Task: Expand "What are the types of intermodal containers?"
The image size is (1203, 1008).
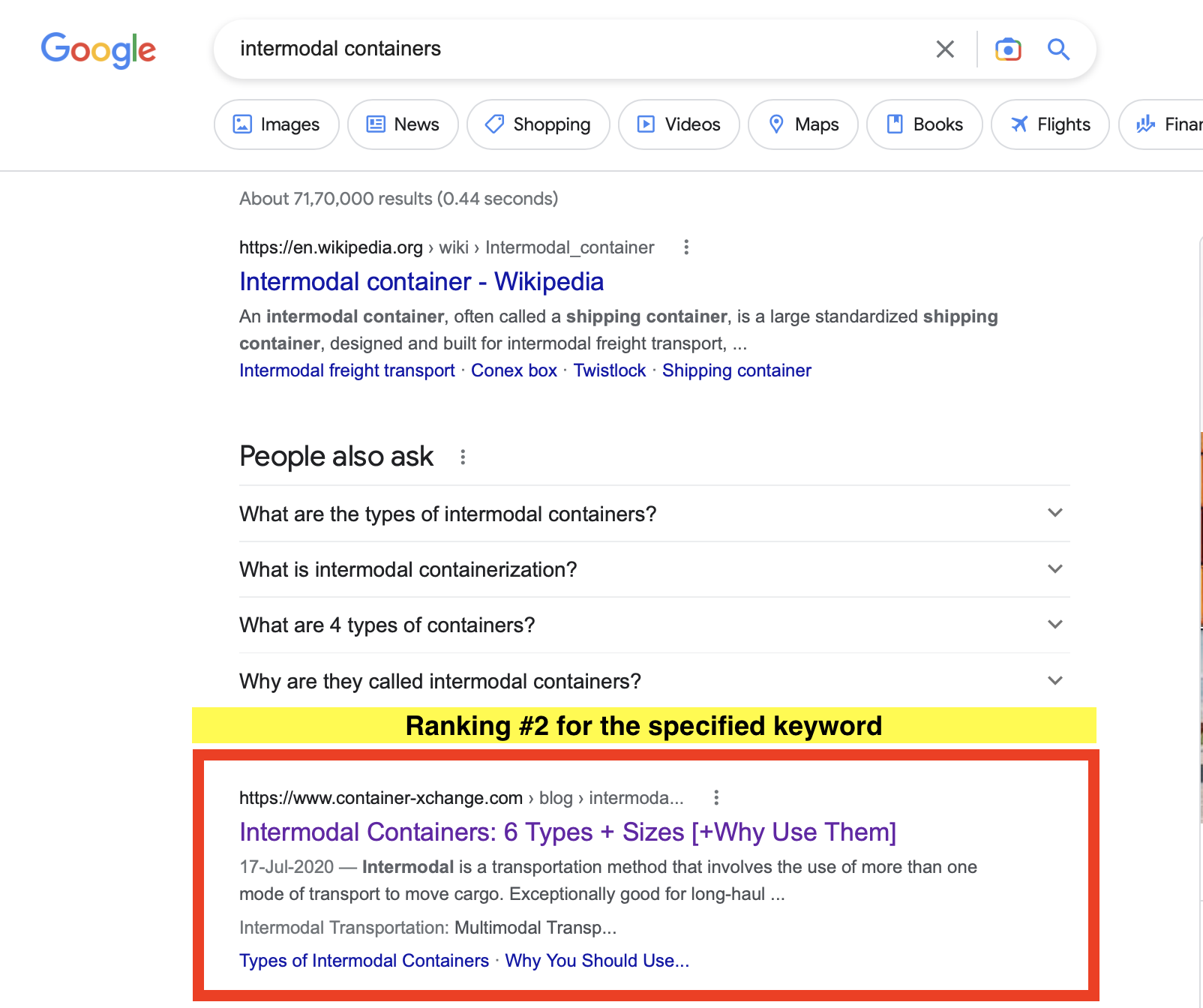Action: click(x=654, y=514)
